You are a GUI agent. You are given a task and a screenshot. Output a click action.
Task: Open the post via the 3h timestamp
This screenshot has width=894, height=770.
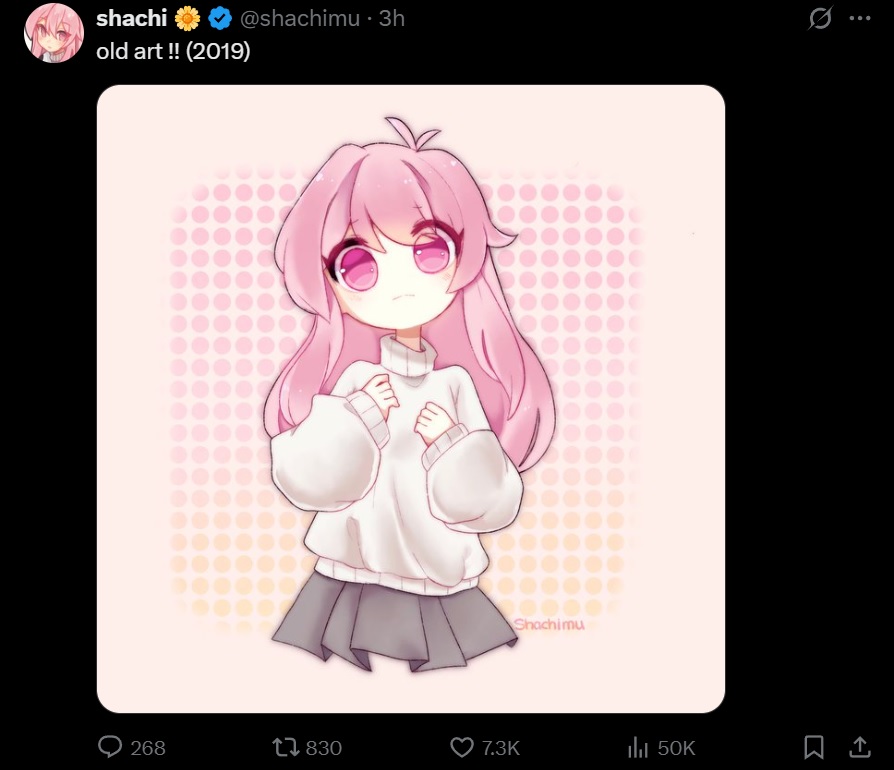pyautogui.click(x=392, y=19)
